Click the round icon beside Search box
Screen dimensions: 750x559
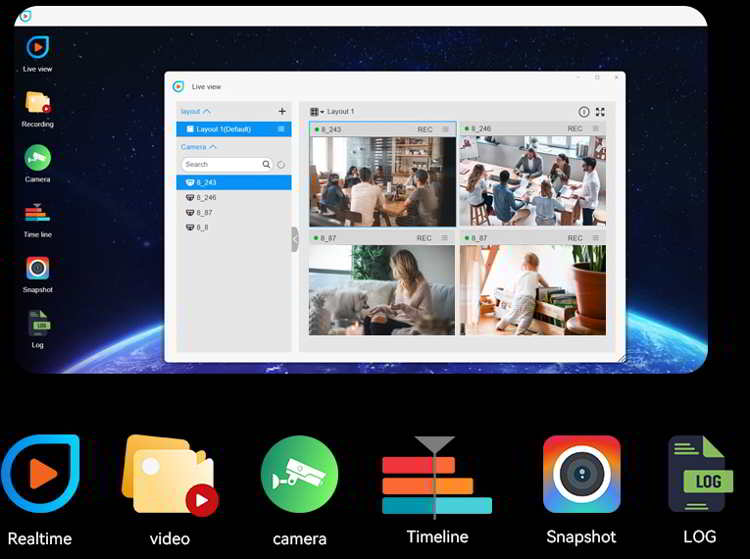tap(281, 165)
